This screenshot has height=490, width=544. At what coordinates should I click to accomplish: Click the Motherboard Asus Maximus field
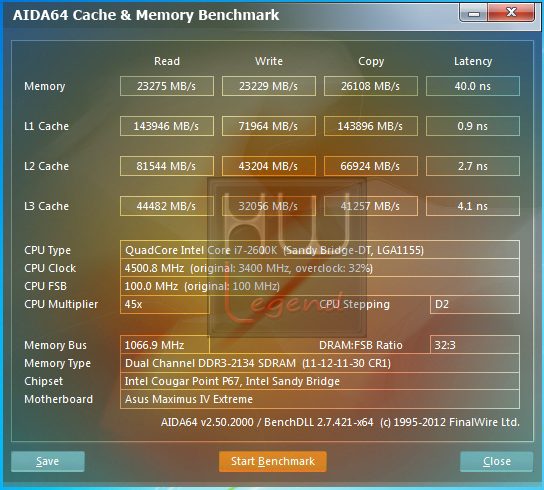pos(320,399)
